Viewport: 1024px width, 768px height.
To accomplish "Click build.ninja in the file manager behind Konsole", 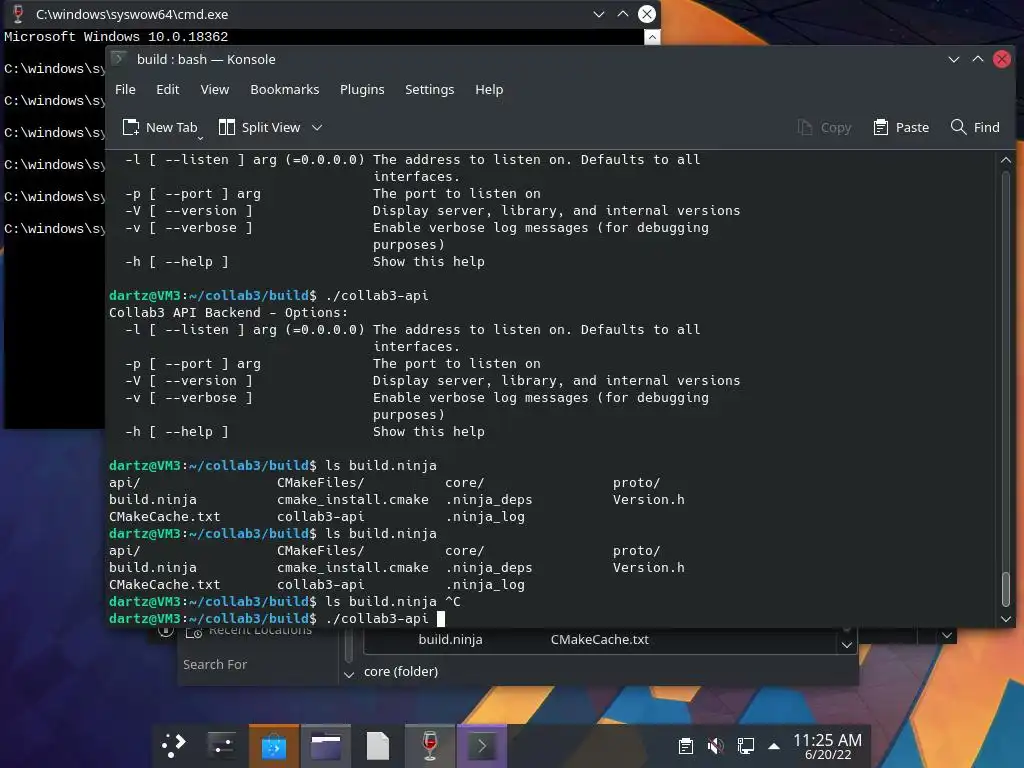I will (451, 639).
